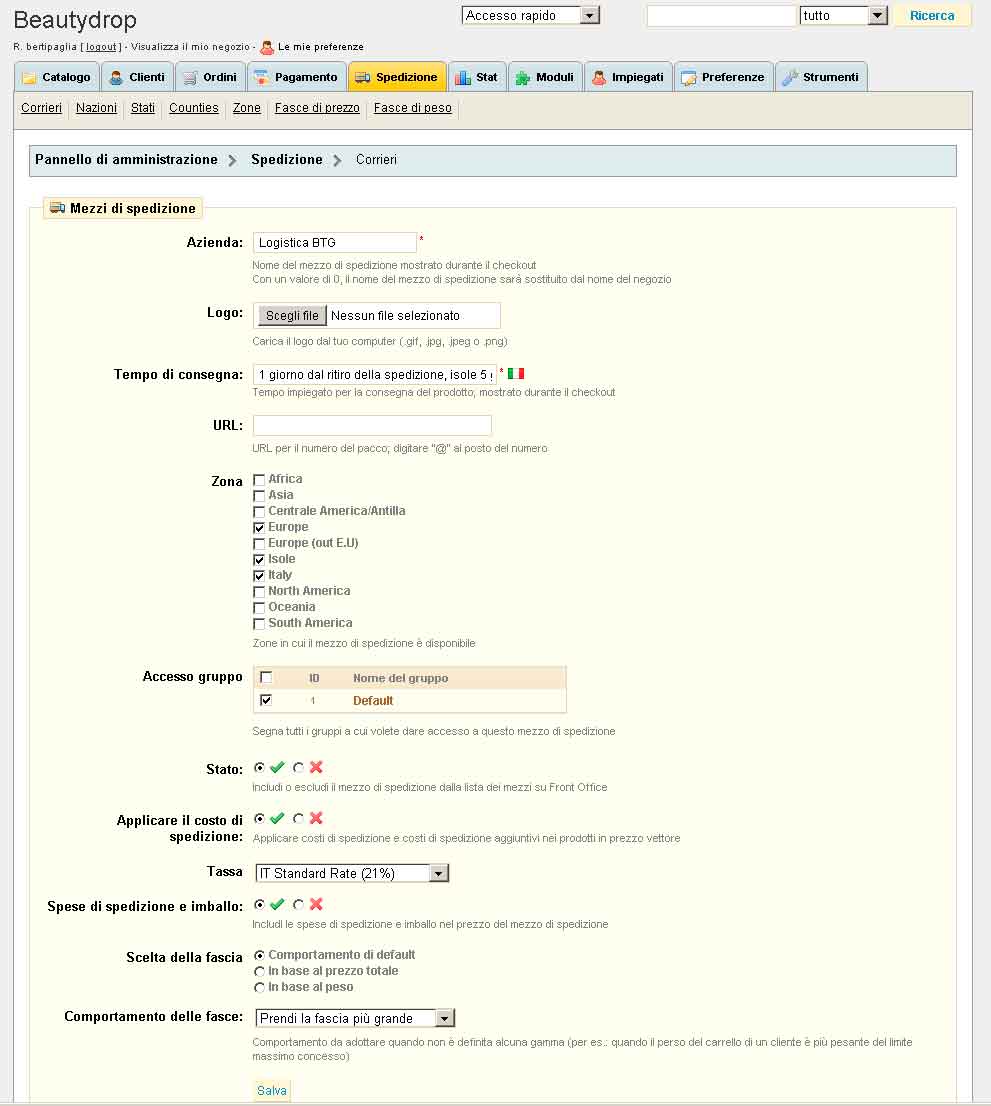The image size is (991, 1106).
Task: Select the Spedizione tab
Action: click(396, 77)
